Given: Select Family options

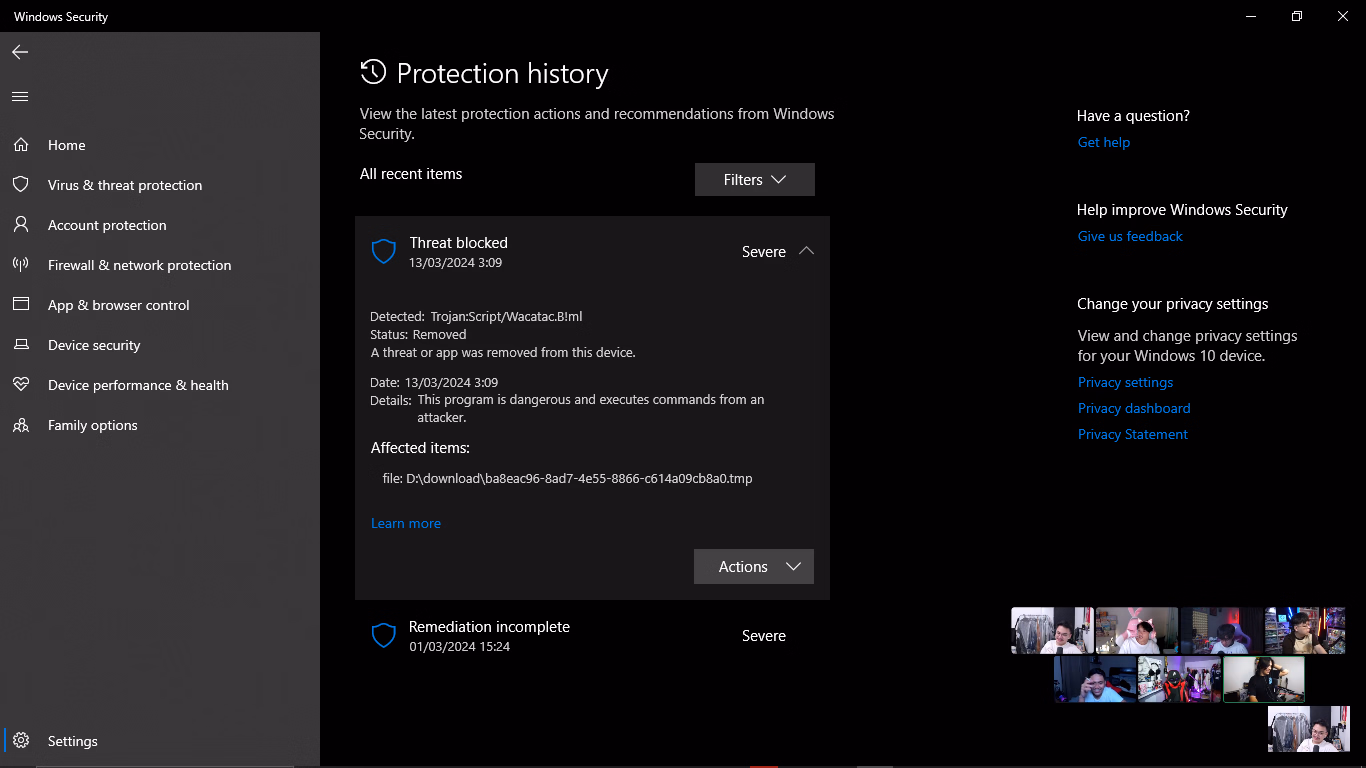Looking at the screenshot, I should [160, 425].
